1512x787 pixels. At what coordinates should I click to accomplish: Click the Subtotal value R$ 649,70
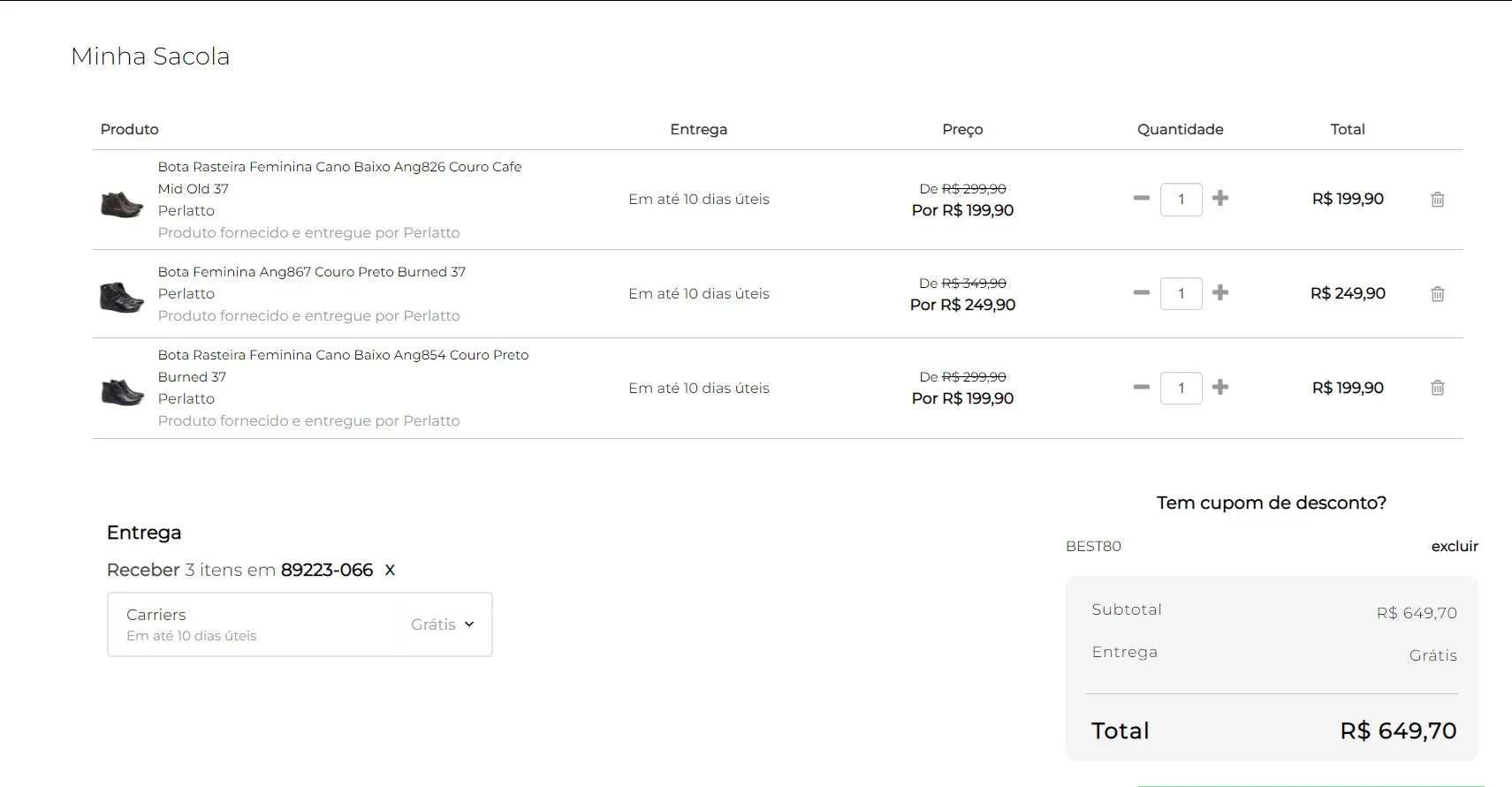coord(1416,613)
